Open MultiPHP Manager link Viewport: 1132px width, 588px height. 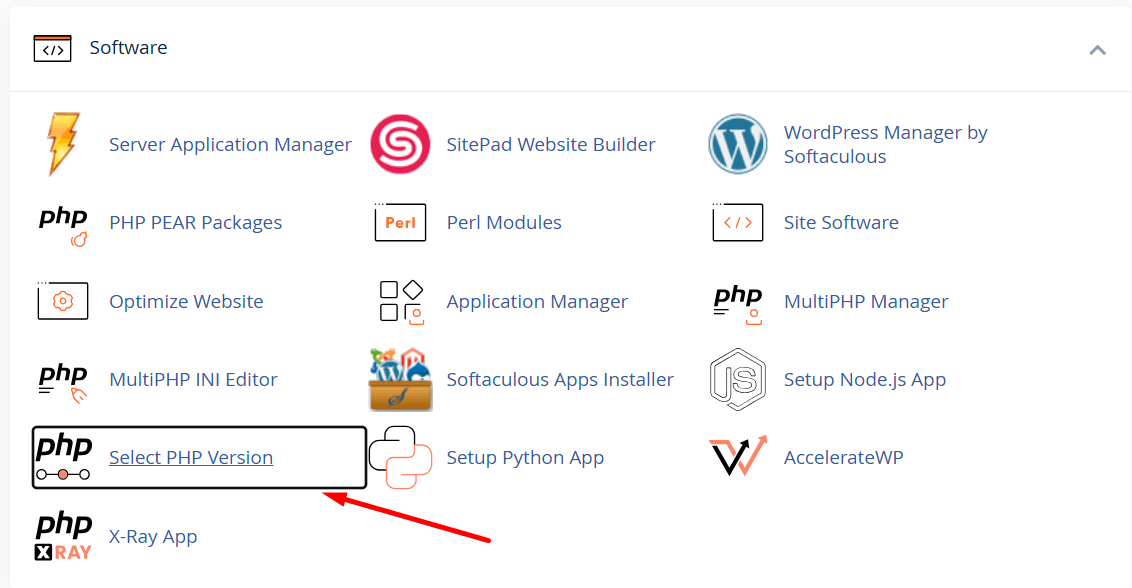[x=866, y=301]
